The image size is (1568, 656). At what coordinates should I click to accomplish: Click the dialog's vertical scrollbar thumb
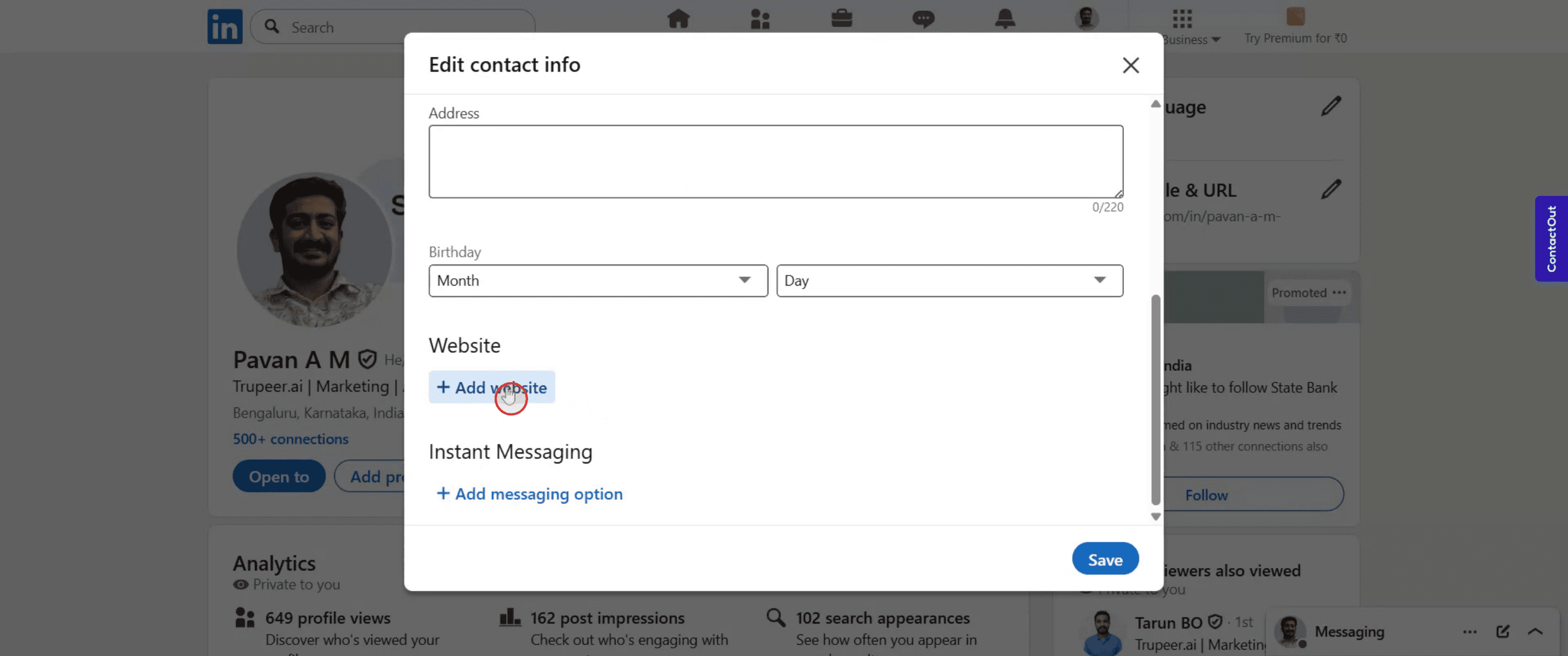[1155, 399]
